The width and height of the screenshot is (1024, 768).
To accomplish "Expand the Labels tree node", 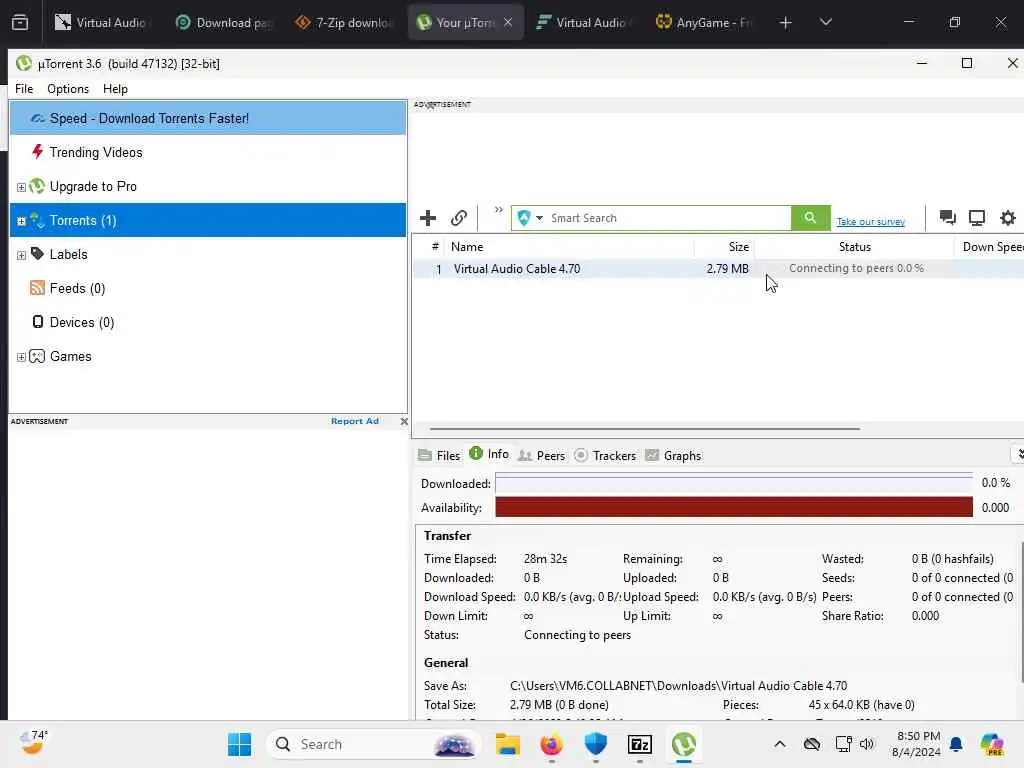I will coord(21,255).
